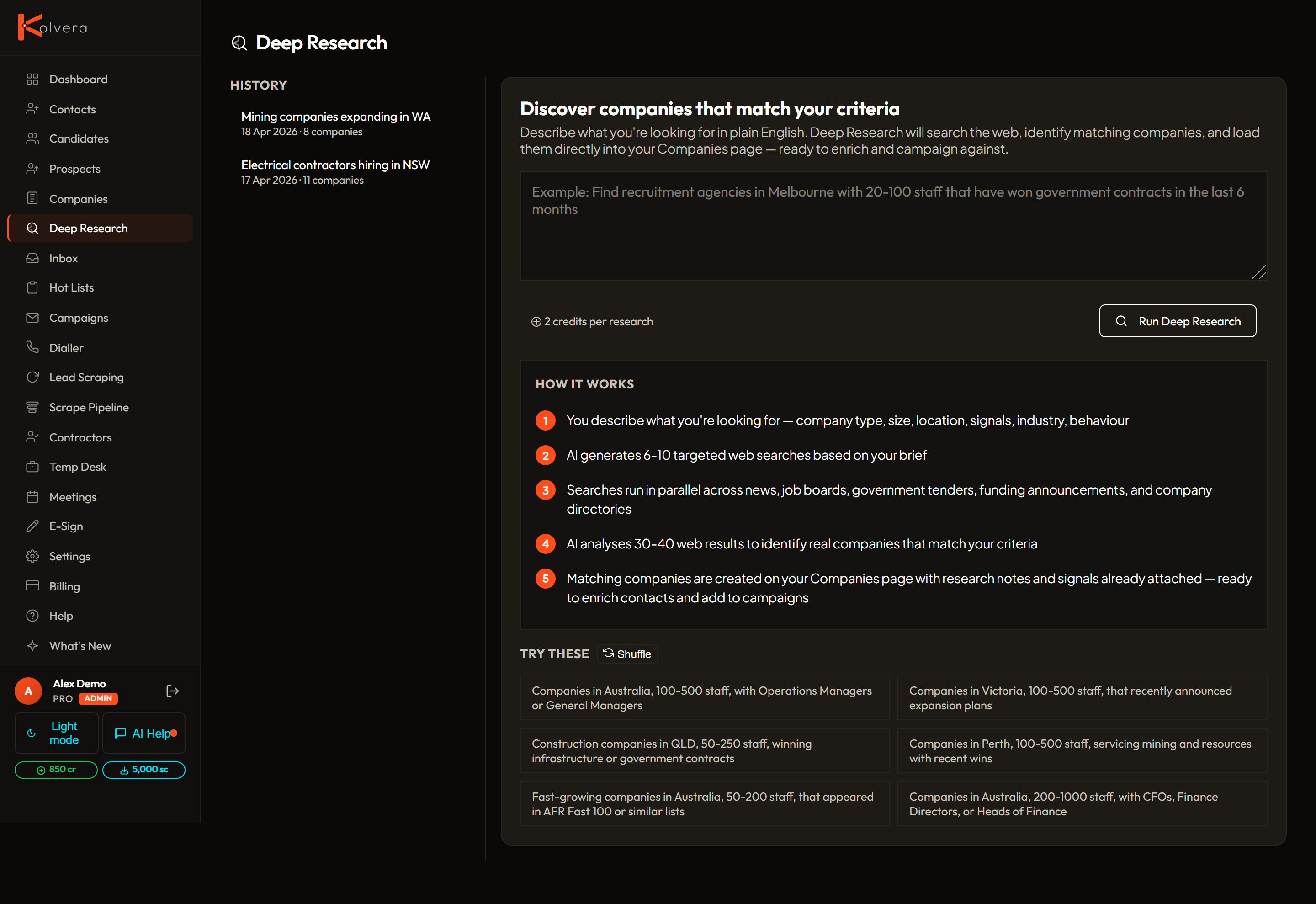
Task: Select Temp Desk in sidebar
Action: [x=100, y=467]
